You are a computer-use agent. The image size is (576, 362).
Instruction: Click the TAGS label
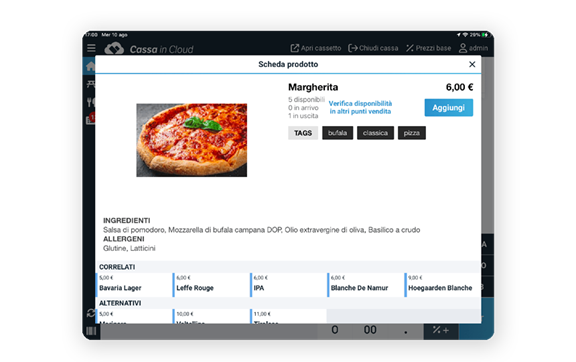click(x=303, y=133)
